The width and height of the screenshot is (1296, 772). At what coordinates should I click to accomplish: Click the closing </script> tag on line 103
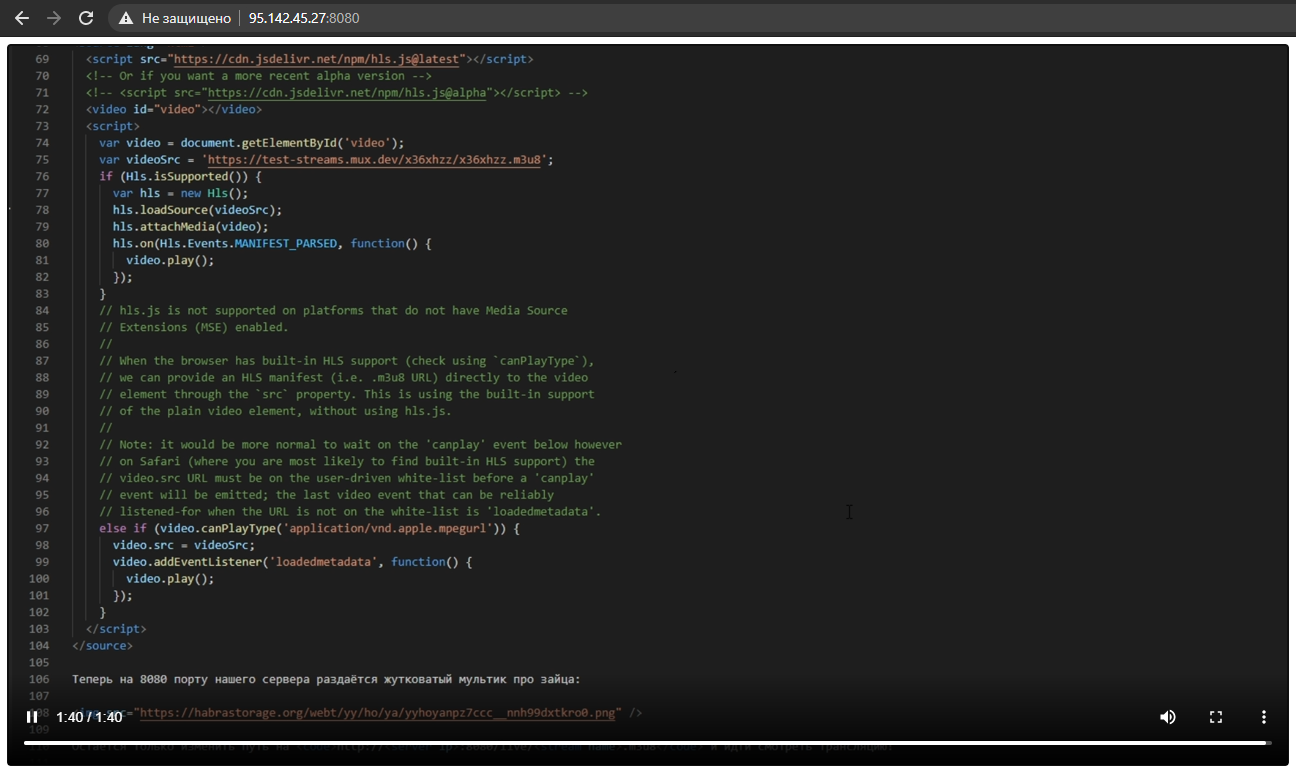(x=116, y=629)
